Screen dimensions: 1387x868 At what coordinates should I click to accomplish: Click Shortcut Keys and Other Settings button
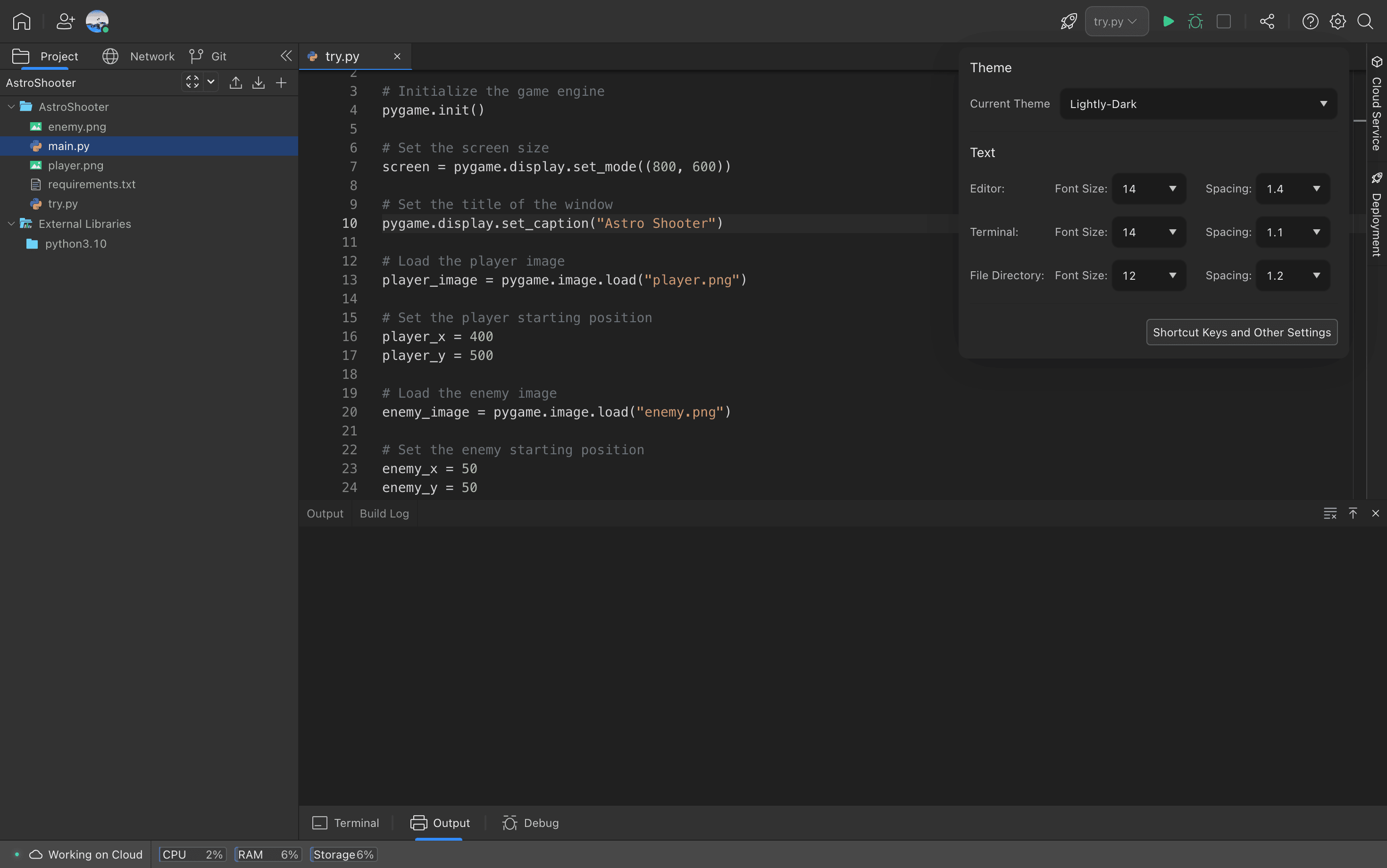(x=1242, y=333)
